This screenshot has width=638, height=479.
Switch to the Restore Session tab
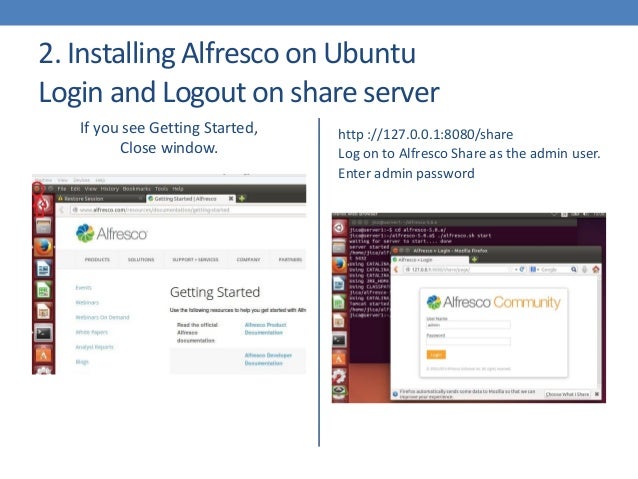click(100, 199)
